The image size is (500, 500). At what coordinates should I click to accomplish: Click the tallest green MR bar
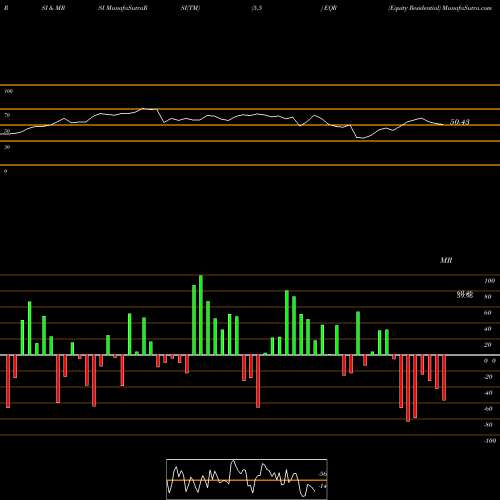[201, 315]
